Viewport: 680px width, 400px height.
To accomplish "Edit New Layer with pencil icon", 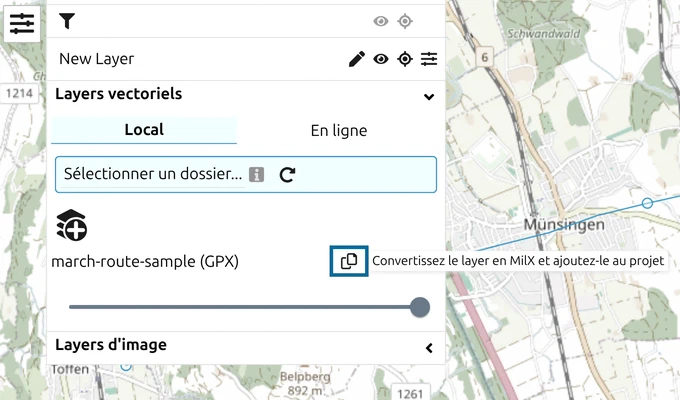I will pyautogui.click(x=356, y=59).
